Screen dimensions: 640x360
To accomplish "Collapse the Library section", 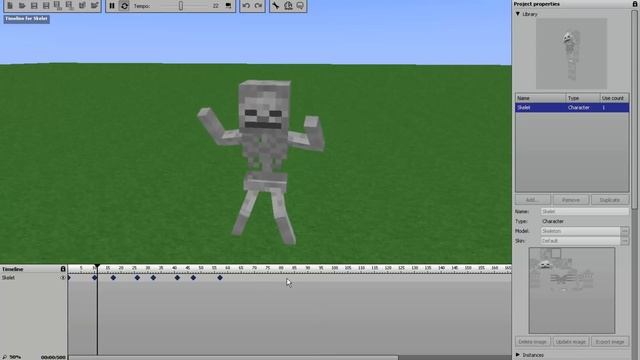I will [518, 14].
